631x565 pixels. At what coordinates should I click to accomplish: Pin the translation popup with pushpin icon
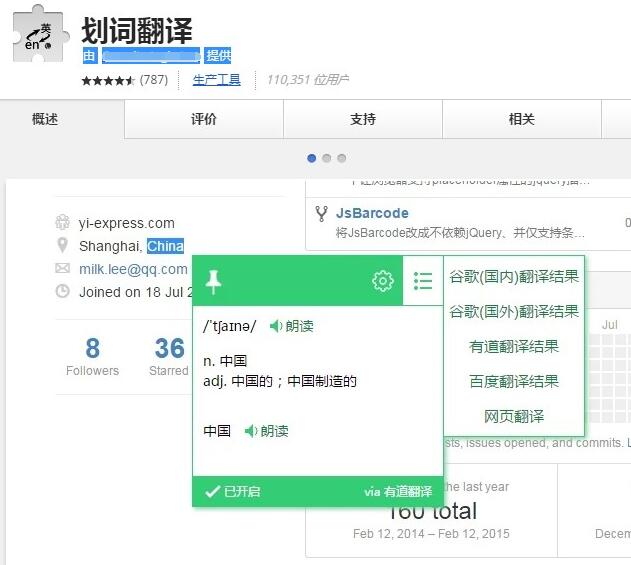tap(213, 282)
